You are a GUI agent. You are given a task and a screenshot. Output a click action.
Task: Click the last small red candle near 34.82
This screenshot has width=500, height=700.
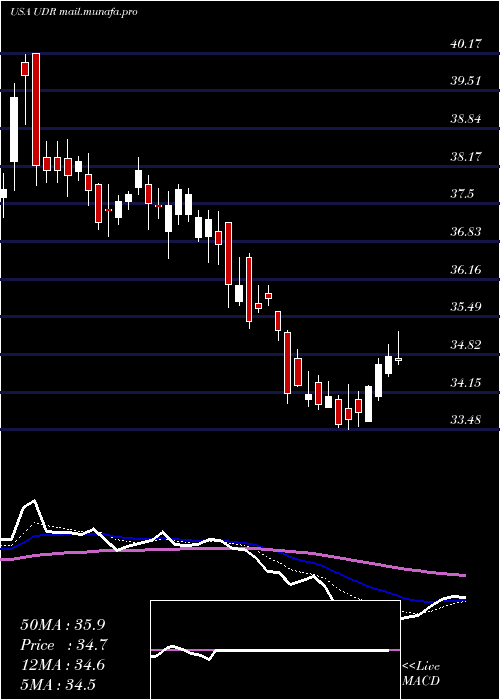[x=398, y=359]
